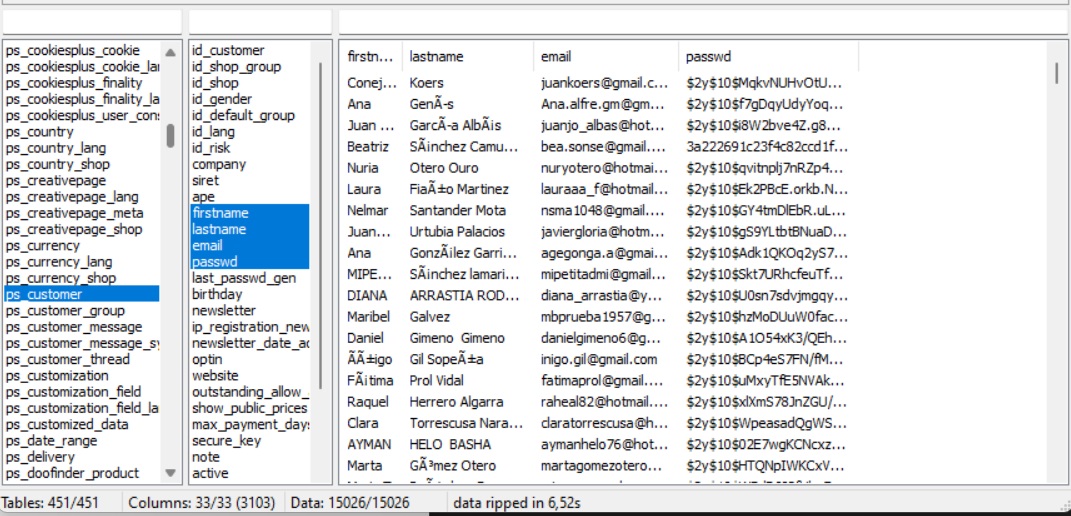Screen dimensions: 1071x516
Task: Select the ps_creativepage_lang table
Action: coord(81,197)
